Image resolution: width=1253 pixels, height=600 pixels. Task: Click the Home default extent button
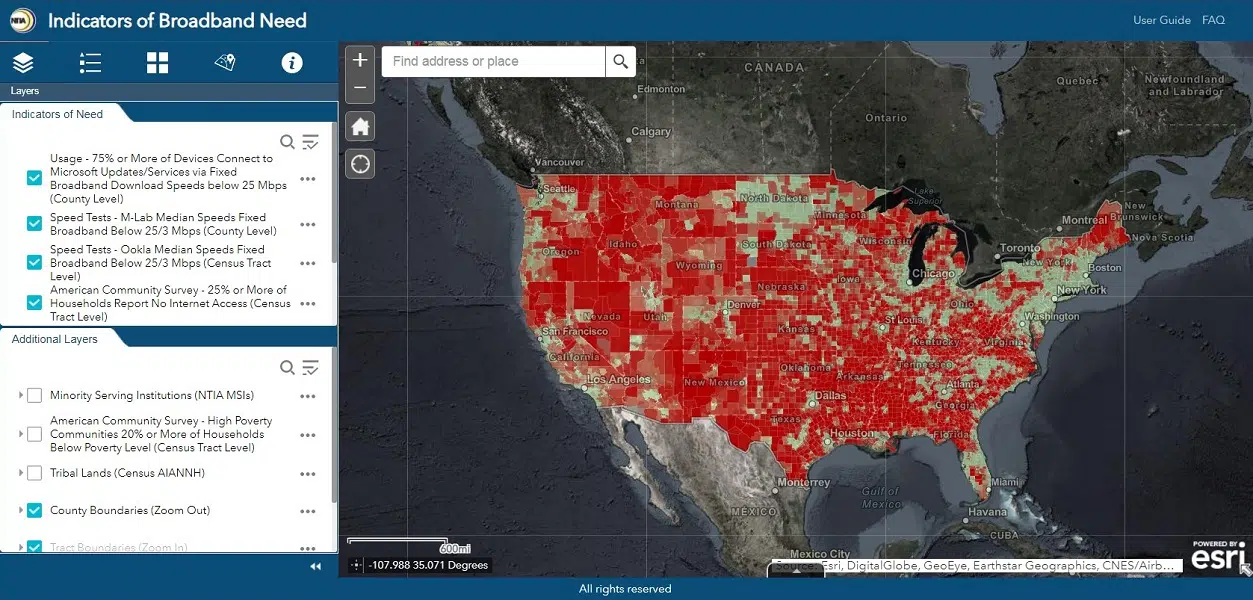[359, 125]
